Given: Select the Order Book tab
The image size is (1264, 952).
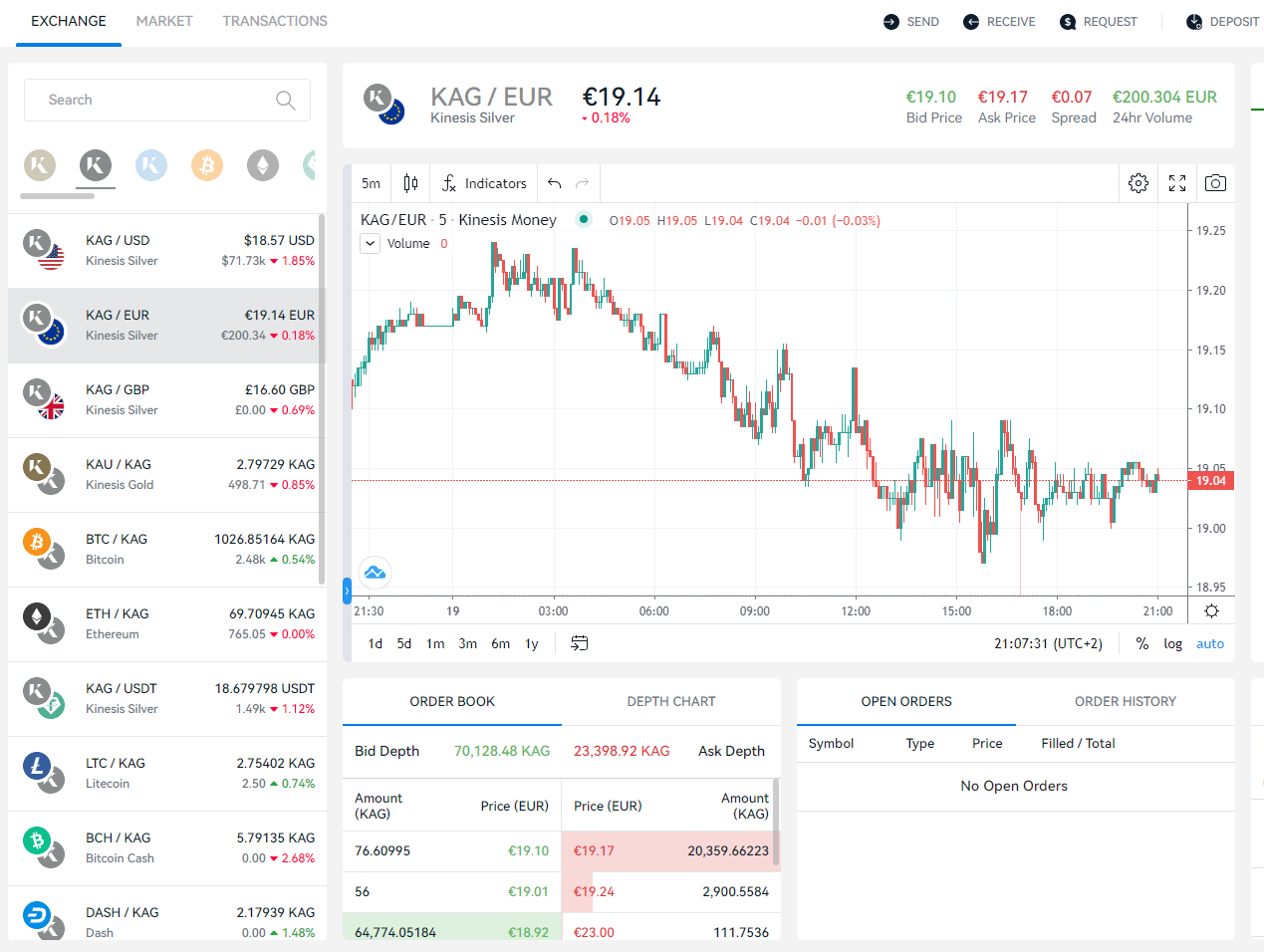Looking at the screenshot, I should pos(452,701).
